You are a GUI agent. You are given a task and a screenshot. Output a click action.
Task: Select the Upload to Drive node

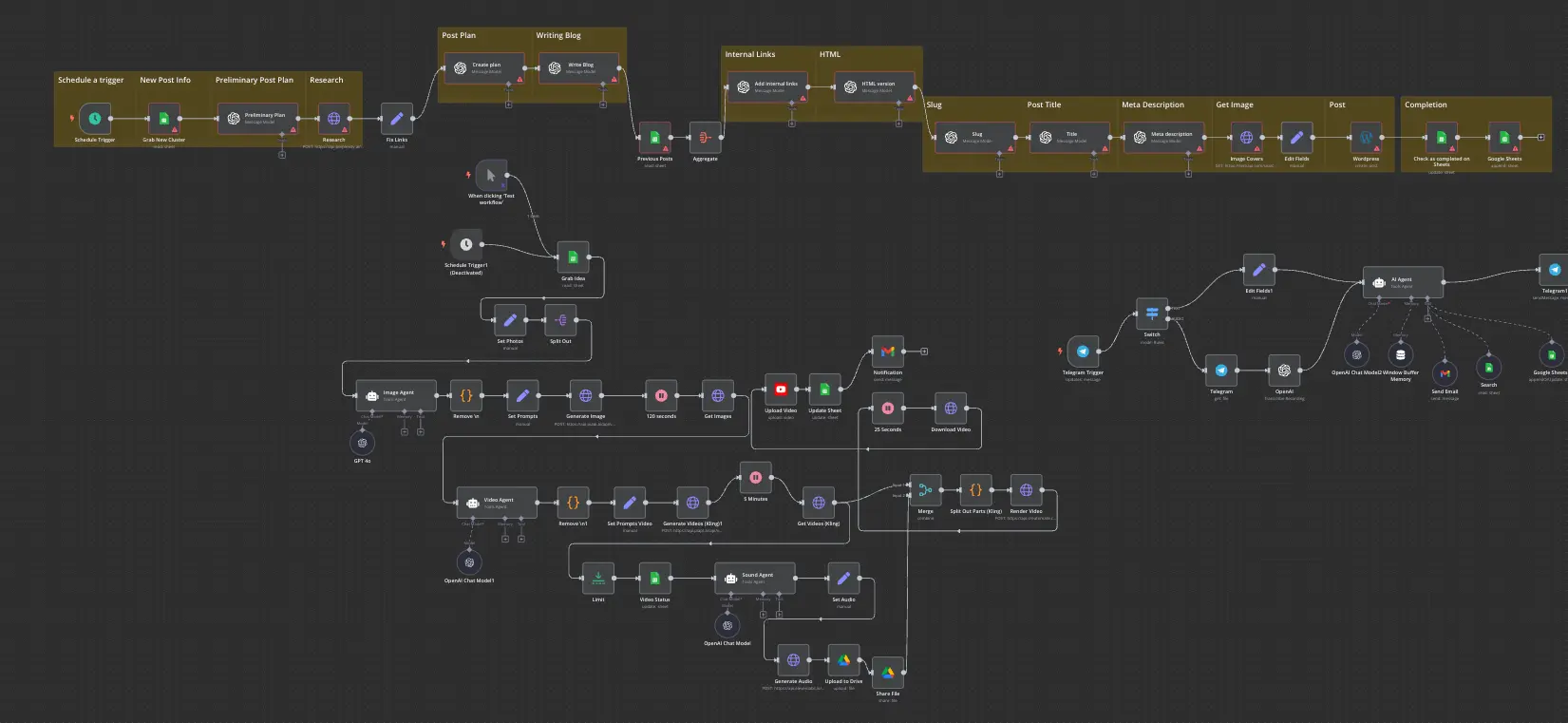pyautogui.click(x=843, y=660)
